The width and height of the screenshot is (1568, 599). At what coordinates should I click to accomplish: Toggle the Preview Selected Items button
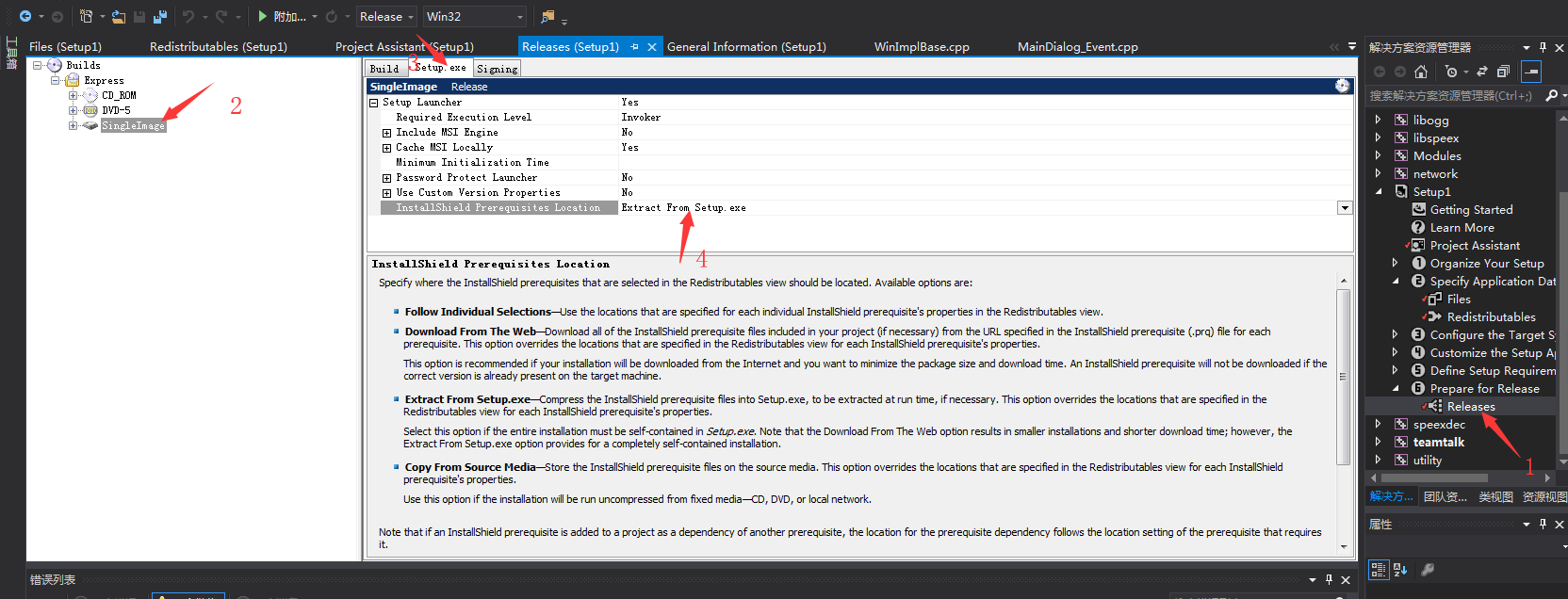click(x=1531, y=72)
